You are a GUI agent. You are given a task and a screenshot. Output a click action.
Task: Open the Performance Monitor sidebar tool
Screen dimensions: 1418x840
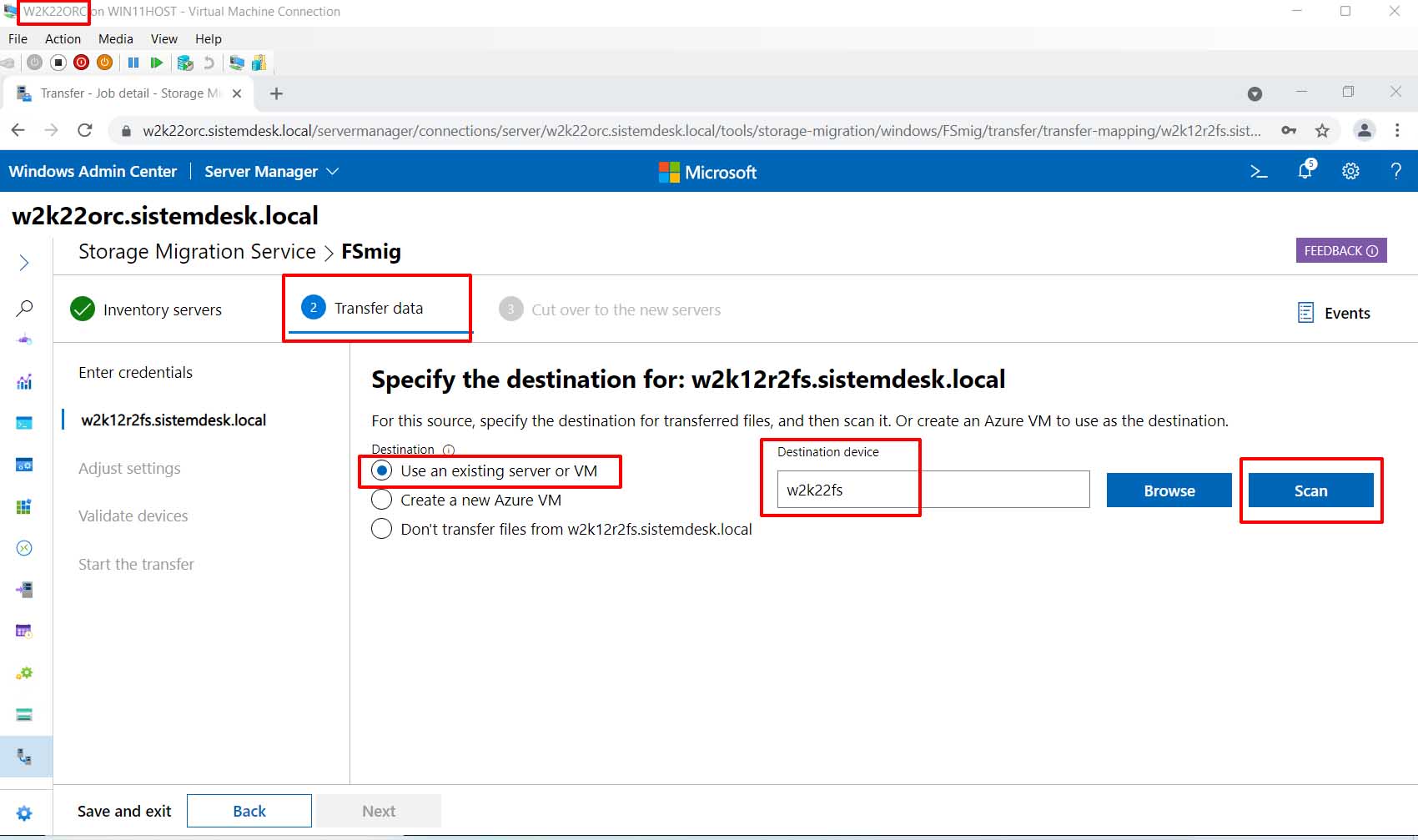tap(24, 382)
